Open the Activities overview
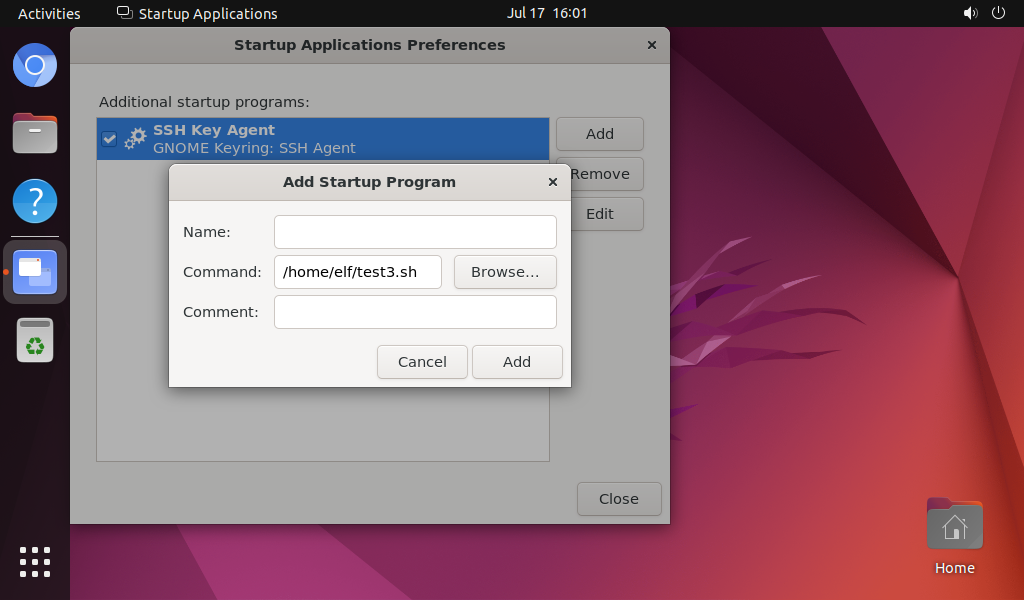The image size is (1024, 600). (x=49, y=13)
